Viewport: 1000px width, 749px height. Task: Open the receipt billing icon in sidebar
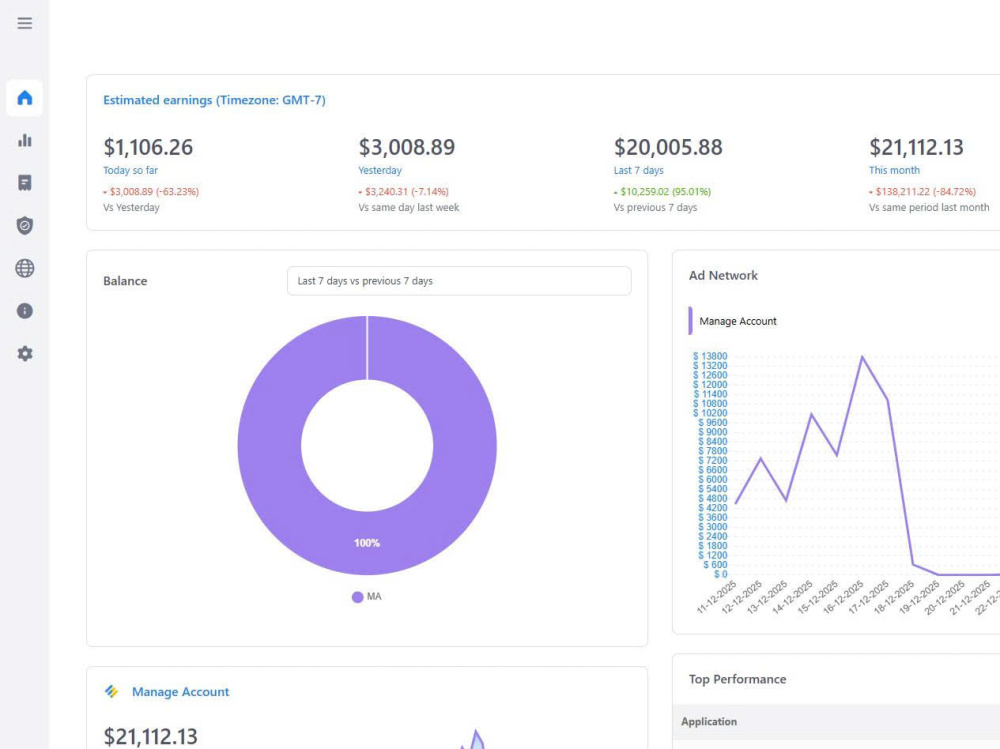(x=25, y=183)
